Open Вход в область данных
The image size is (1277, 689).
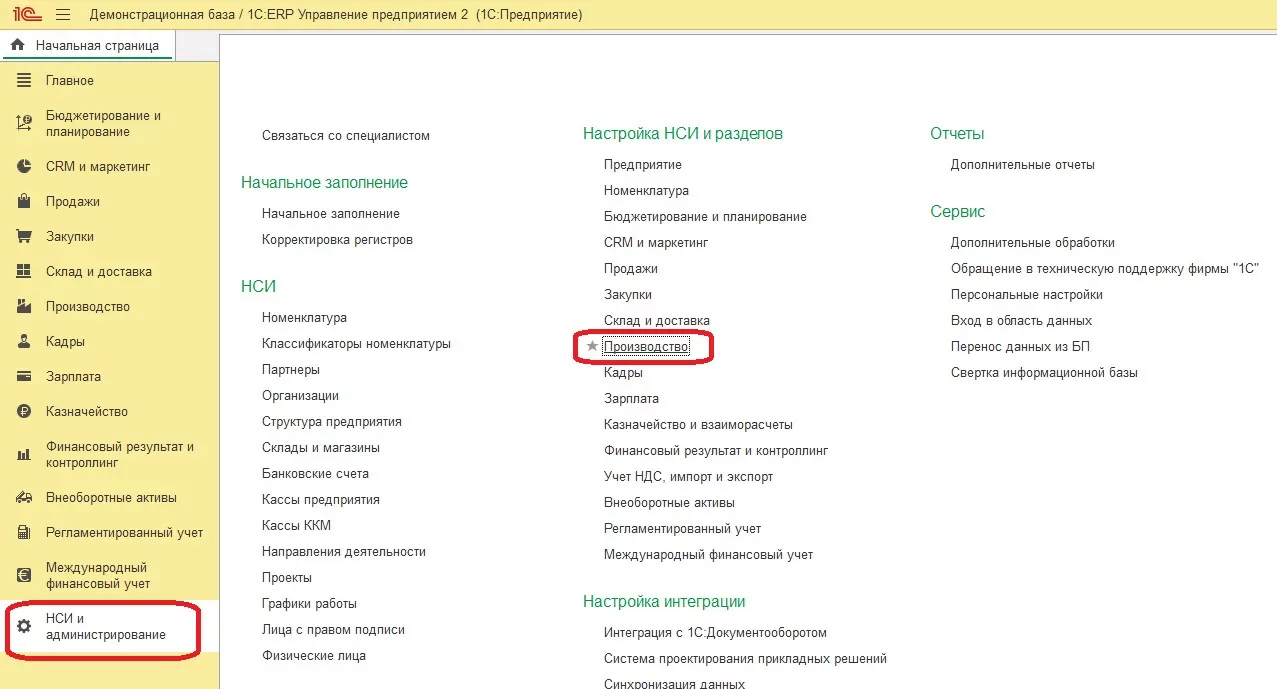(1021, 320)
